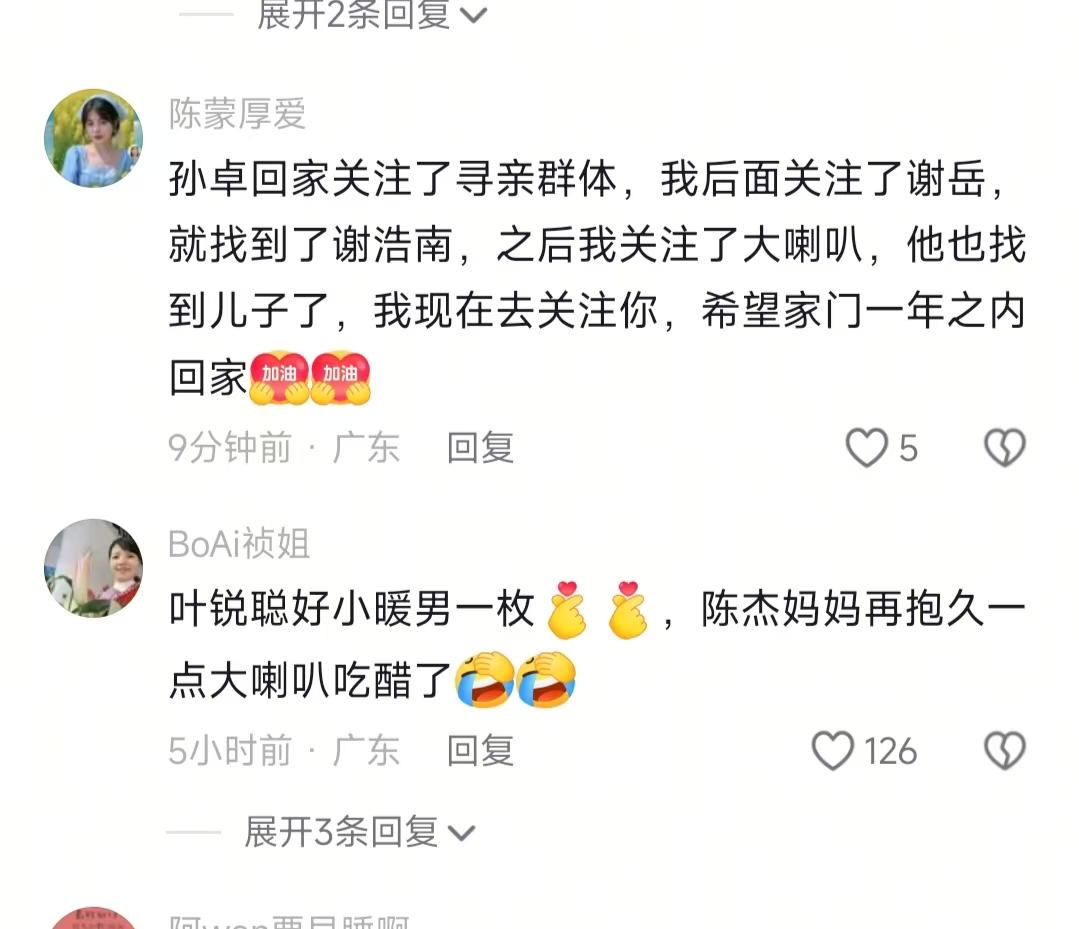This screenshot has width=1079, height=929.
Task: Select the comment text 叶锐聪好小暖男一枚
Action: (x=352, y=610)
